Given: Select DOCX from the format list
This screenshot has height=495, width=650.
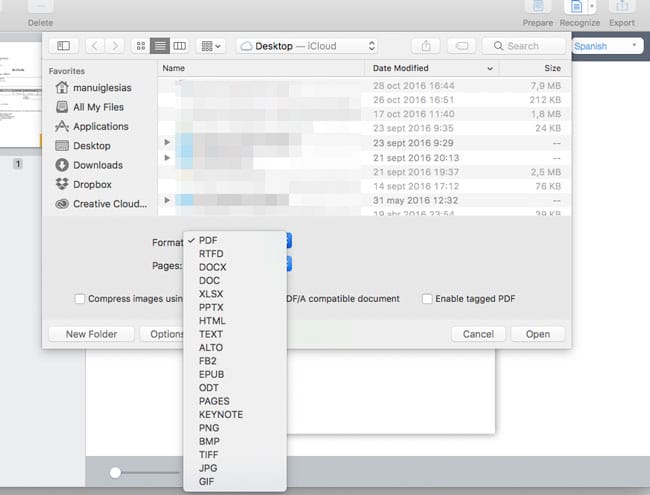Looking at the screenshot, I should 212,268.
